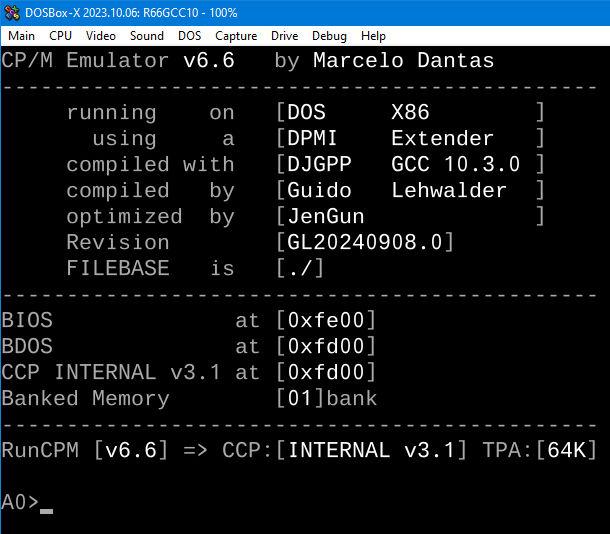The height and width of the screenshot is (534, 610).
Task: Click the DOSBox-X application icon in title bar
Action: coord(12,13)
